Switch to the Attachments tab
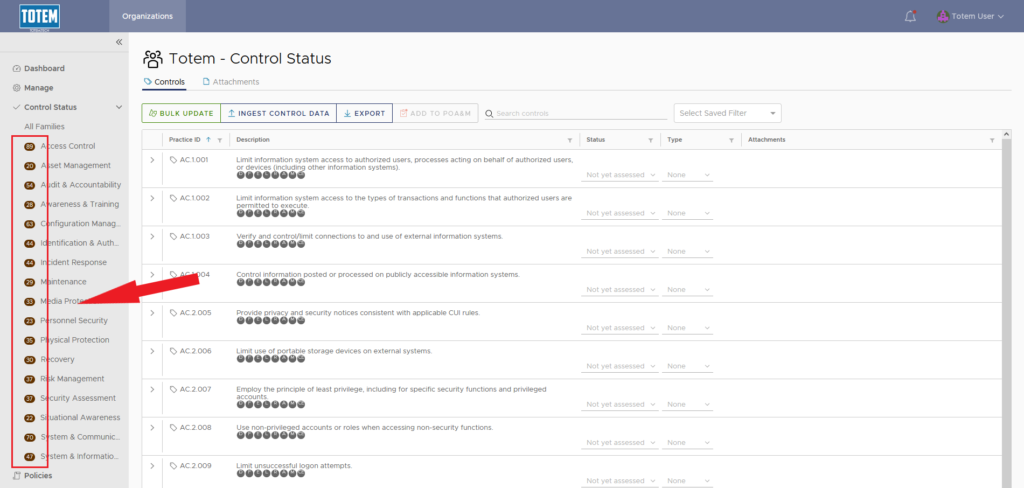Screen dimensions: 1024x488 click(231, 82)
